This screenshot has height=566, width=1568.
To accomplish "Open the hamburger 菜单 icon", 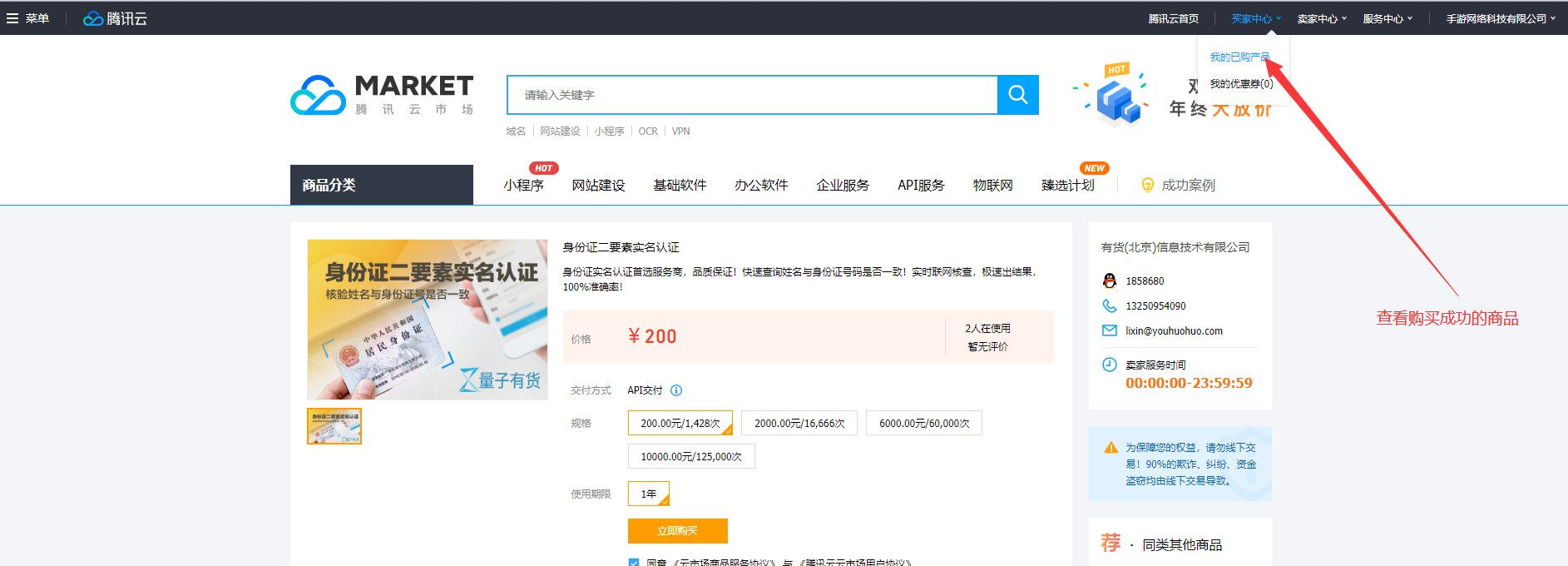I will pyautogui.click(x=12, y=18).
